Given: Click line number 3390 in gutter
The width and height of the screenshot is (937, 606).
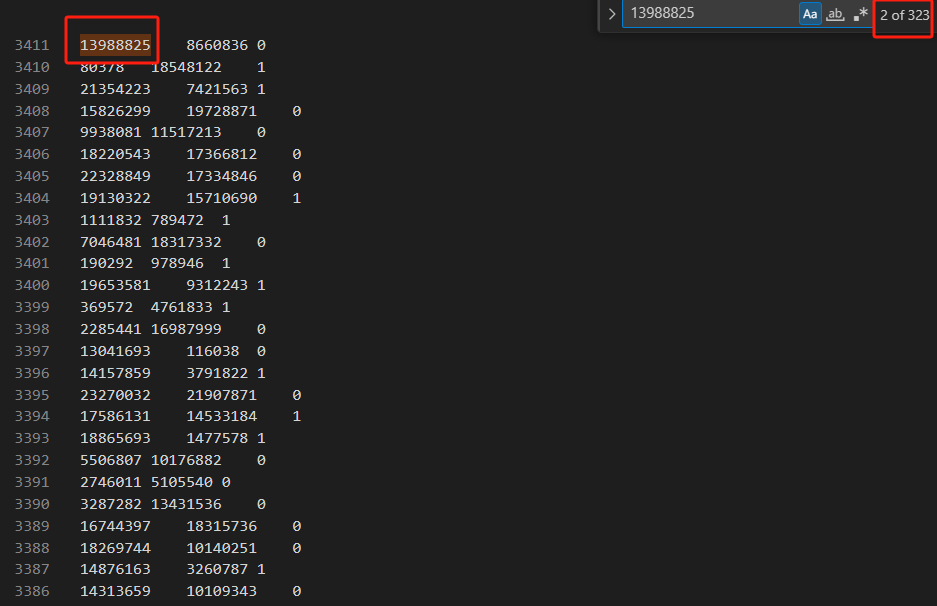Looking at the screenshot, I should pyautogui.click(x=32, y=504).
